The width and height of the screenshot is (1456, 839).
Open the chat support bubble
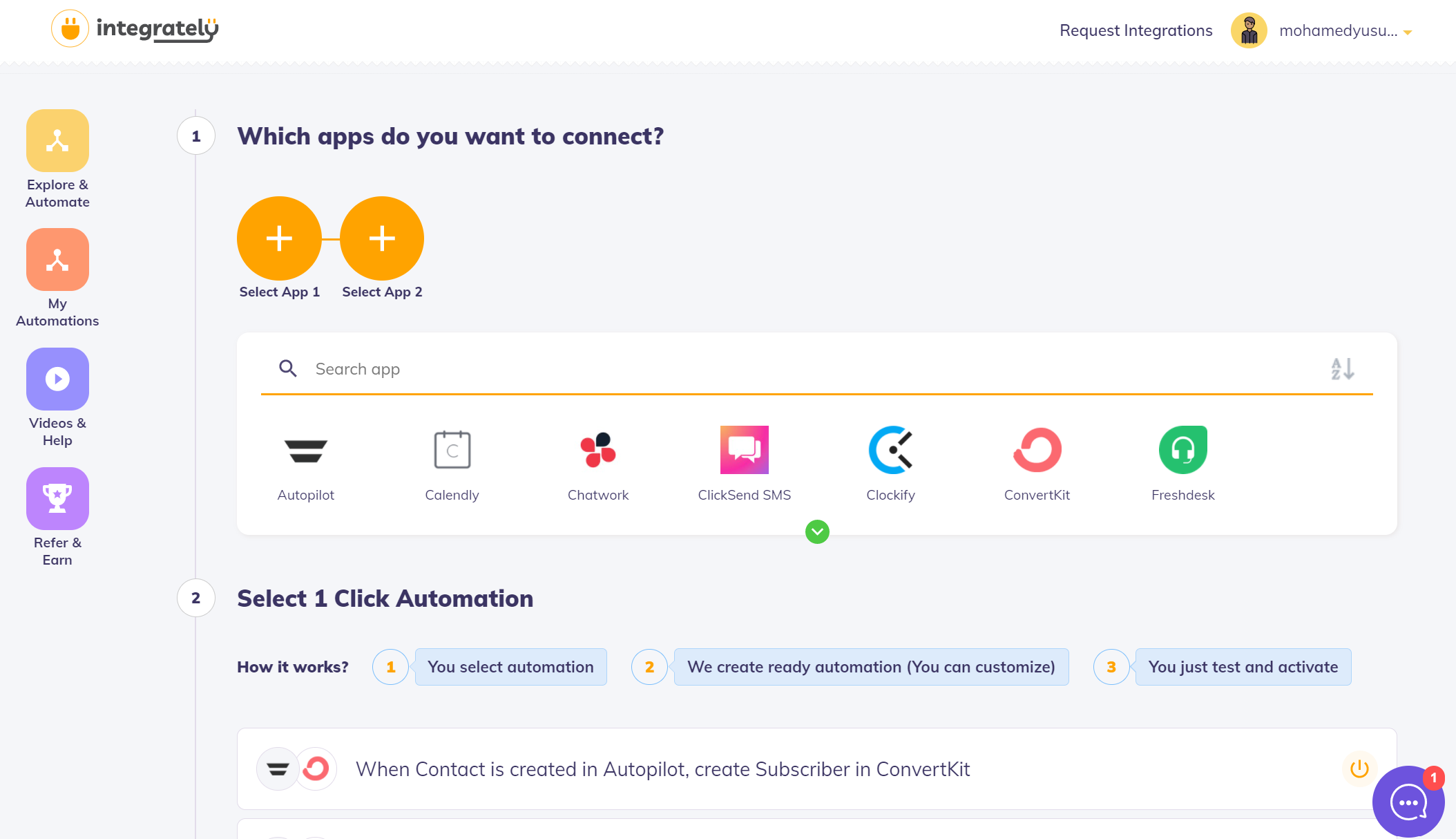coord(1408,802)
